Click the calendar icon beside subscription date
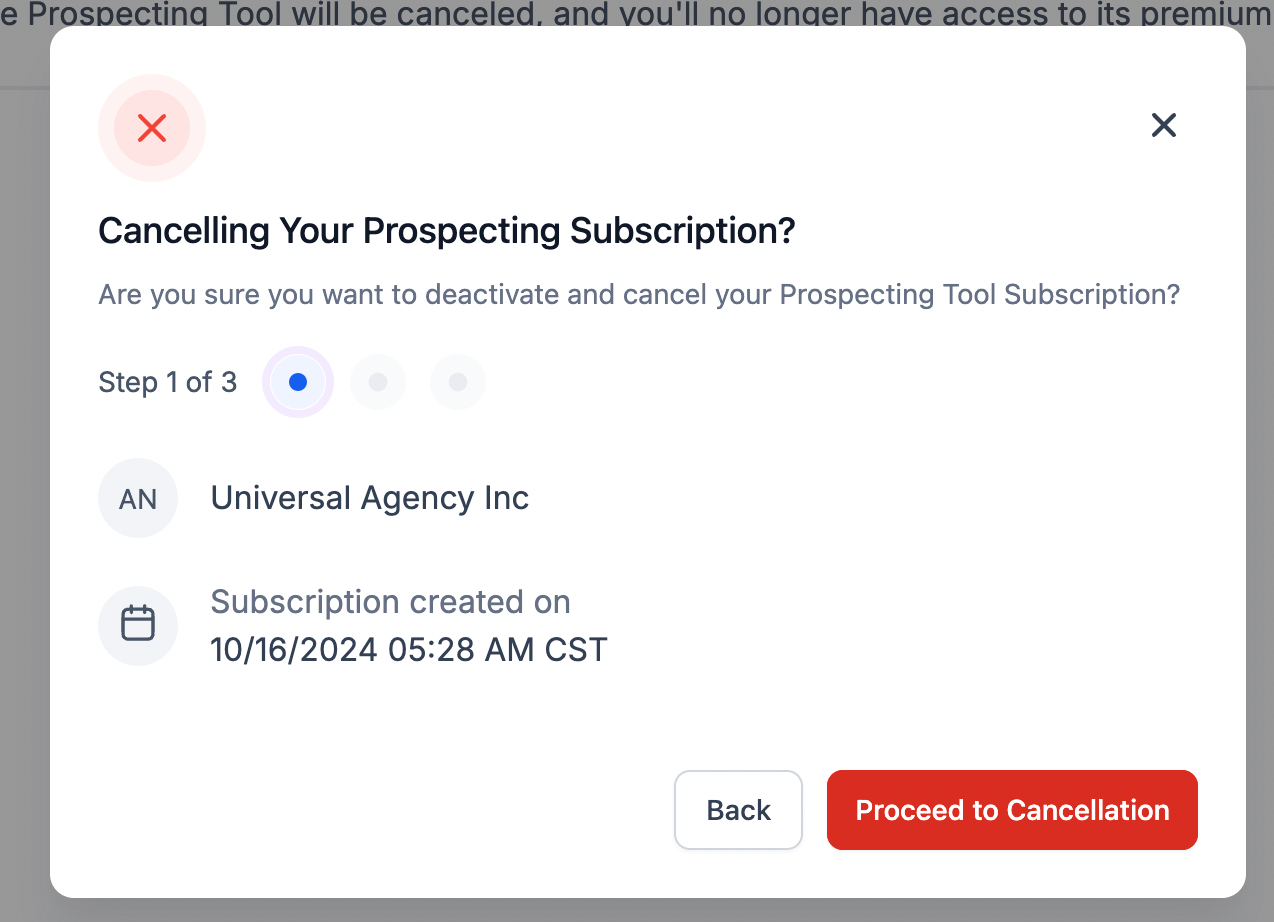The image size is (1274, 922). pyautogui.click(x=138, y=626)
